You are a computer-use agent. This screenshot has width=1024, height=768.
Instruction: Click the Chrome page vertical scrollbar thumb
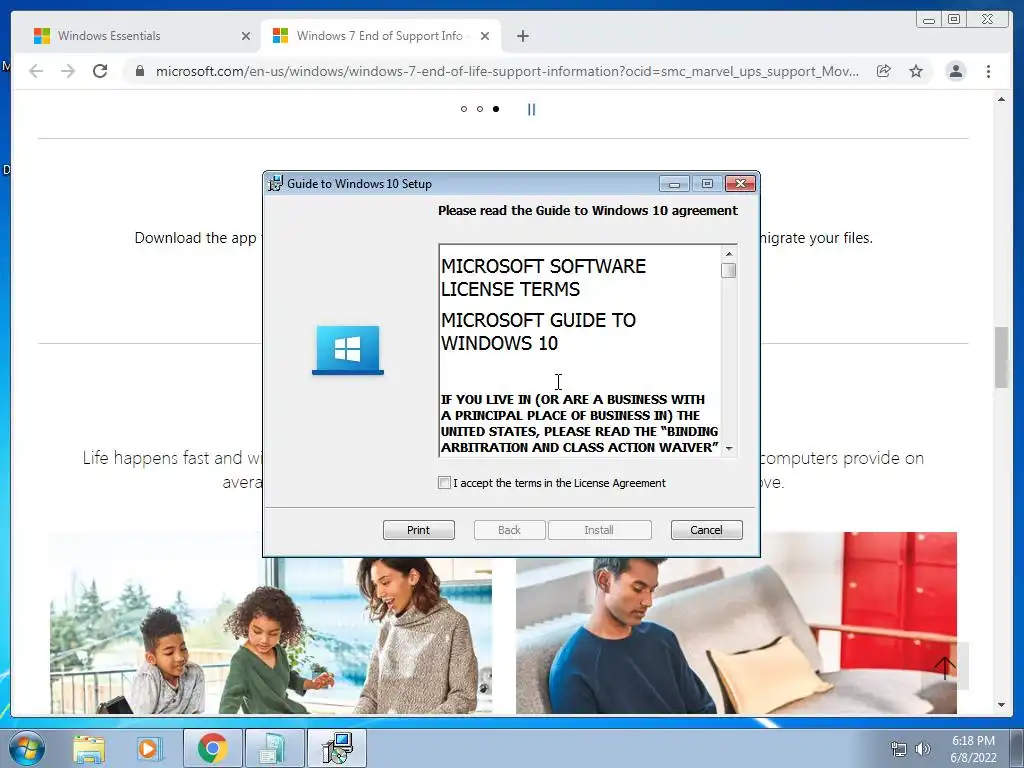pos(1002,357)
